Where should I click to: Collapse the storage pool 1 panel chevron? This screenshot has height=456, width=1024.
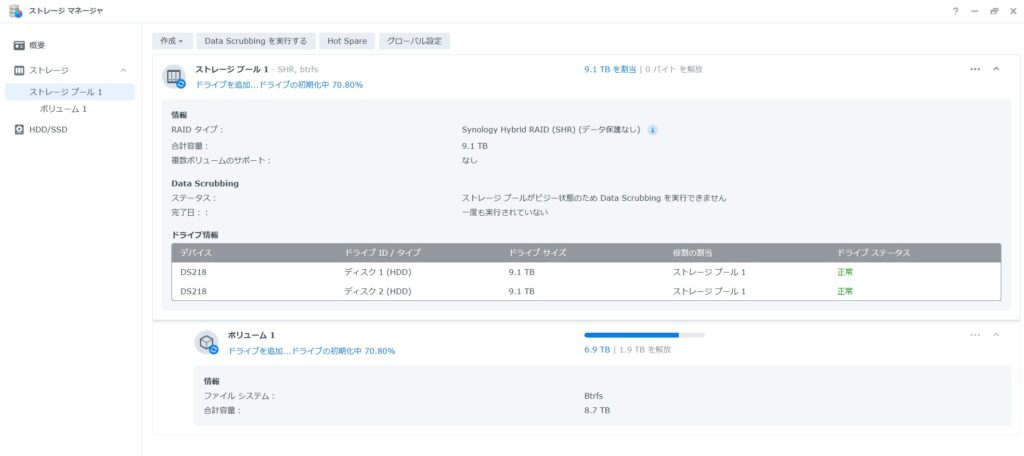click(x=996, y=69)
